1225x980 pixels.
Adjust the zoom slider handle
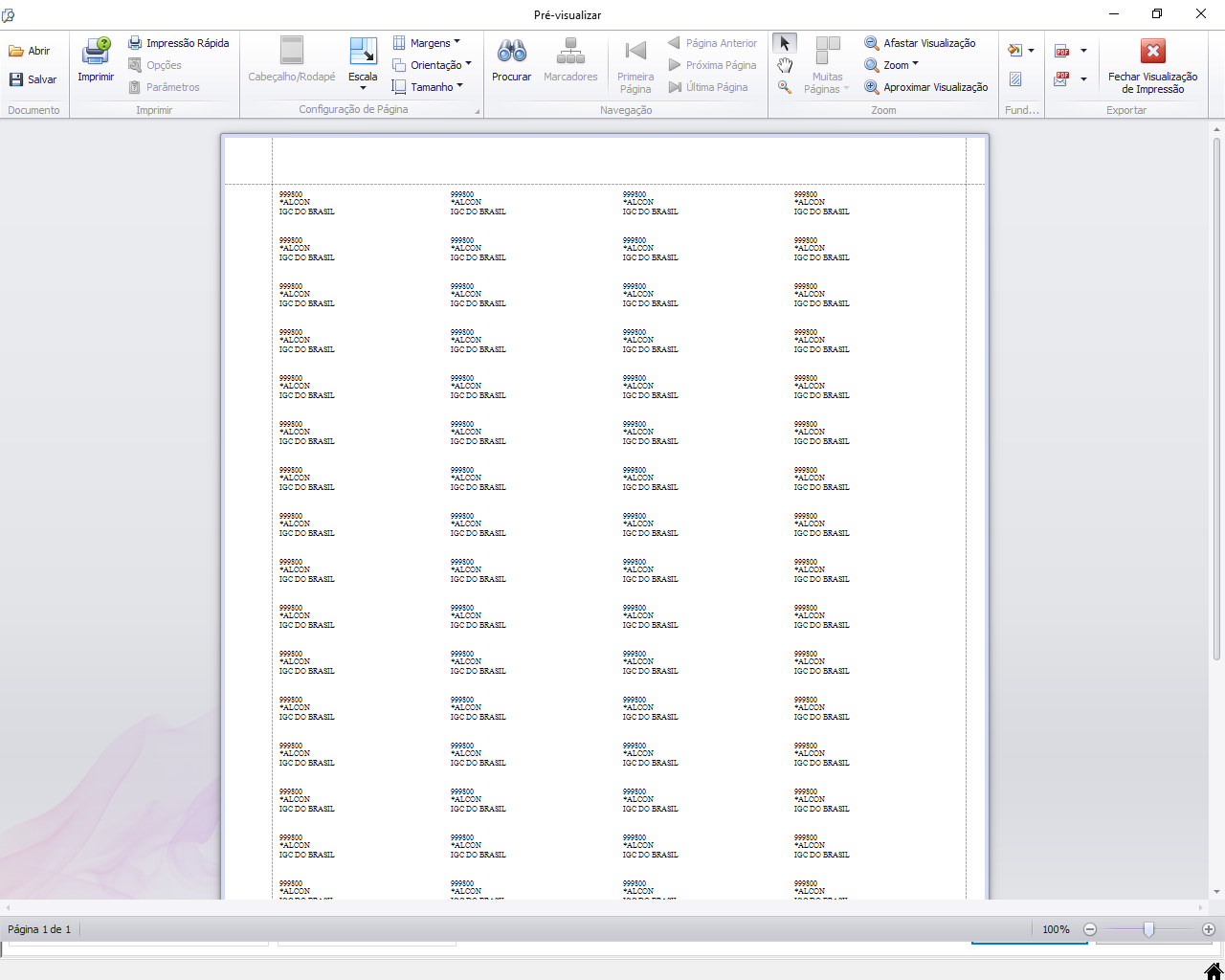1148,929
